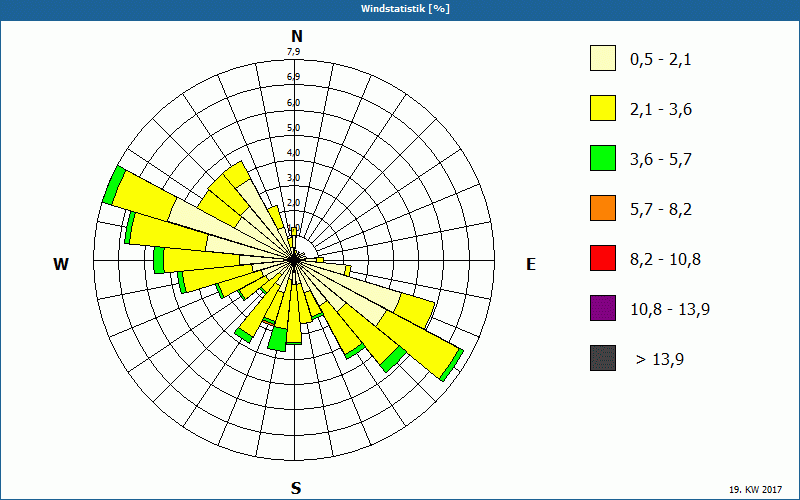Click the 10,8 - 13,9 purple legend swatch
Viewport: 800px width, 500px height.
[603, 308]
